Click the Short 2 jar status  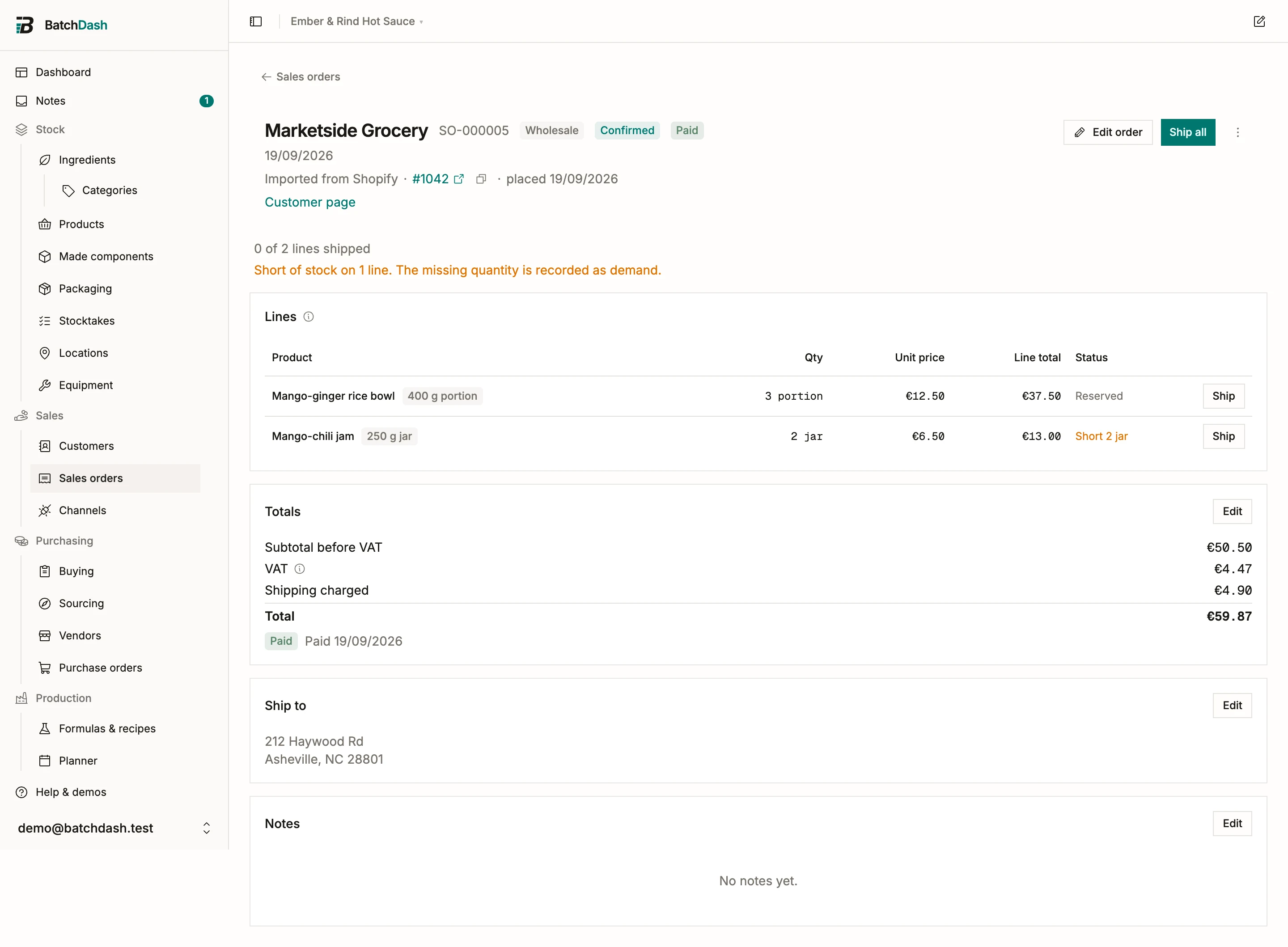(x=1101, y=436)
